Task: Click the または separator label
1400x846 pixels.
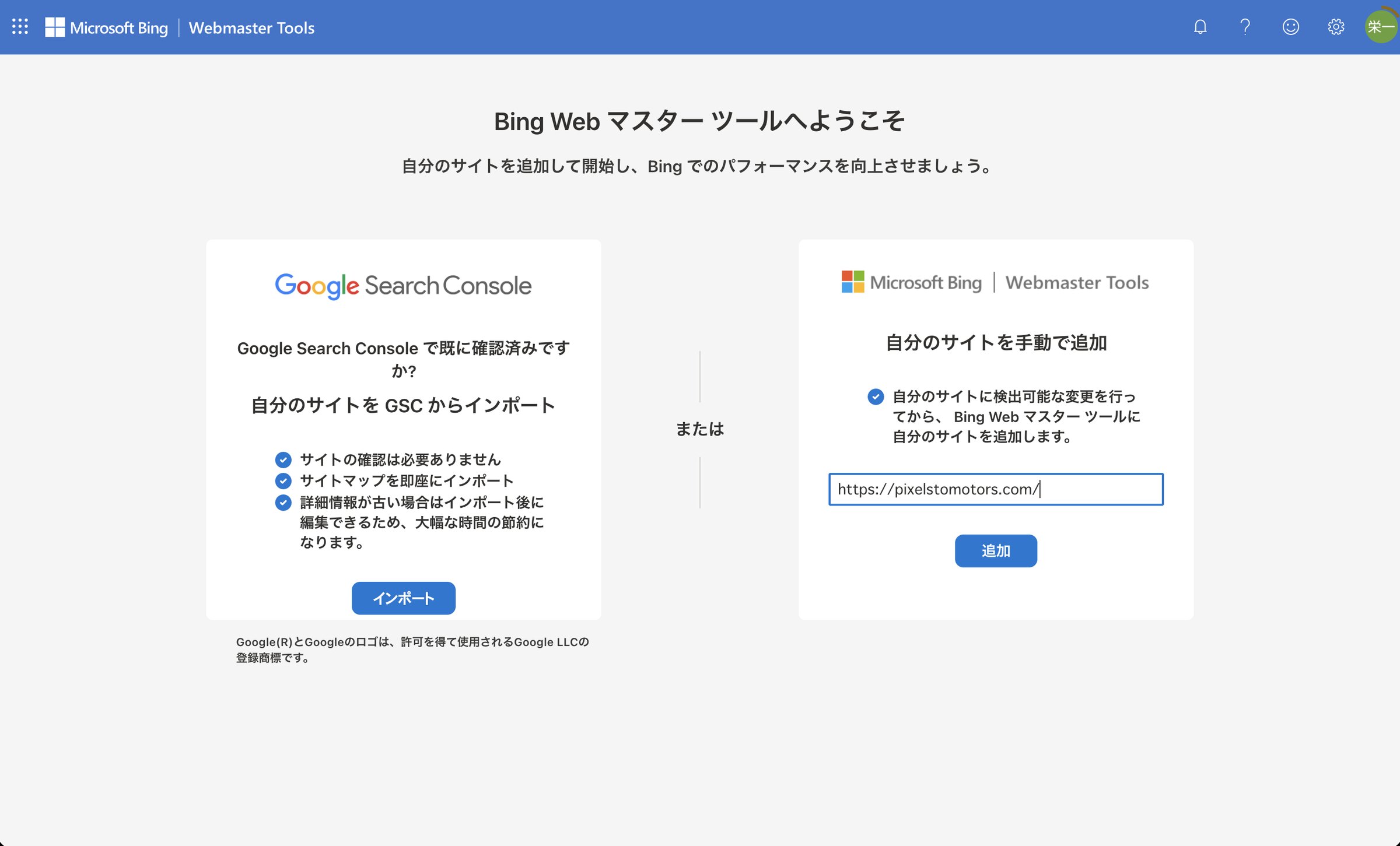Action: tap(699, 429)
